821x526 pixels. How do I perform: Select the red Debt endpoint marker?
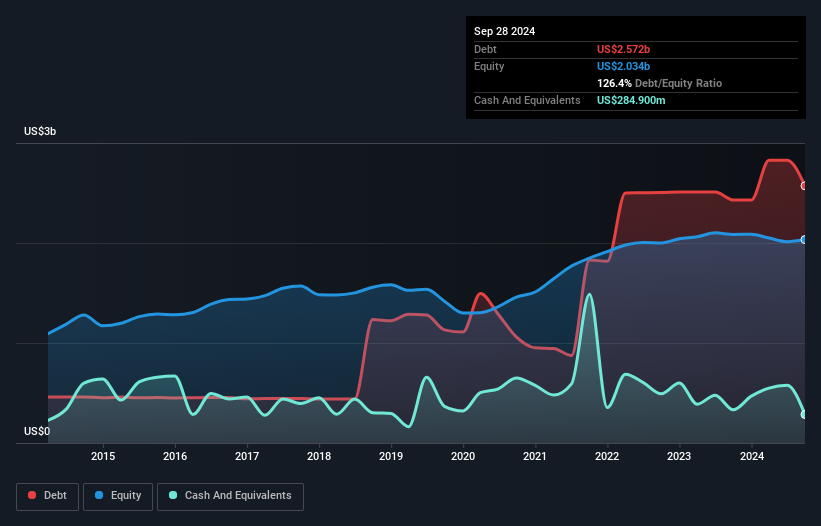(804, 186)
